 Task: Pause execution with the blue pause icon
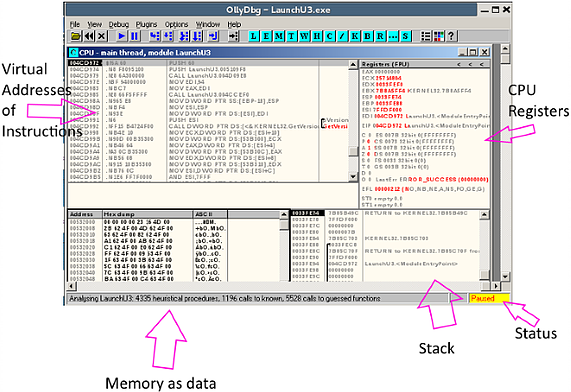134,36
